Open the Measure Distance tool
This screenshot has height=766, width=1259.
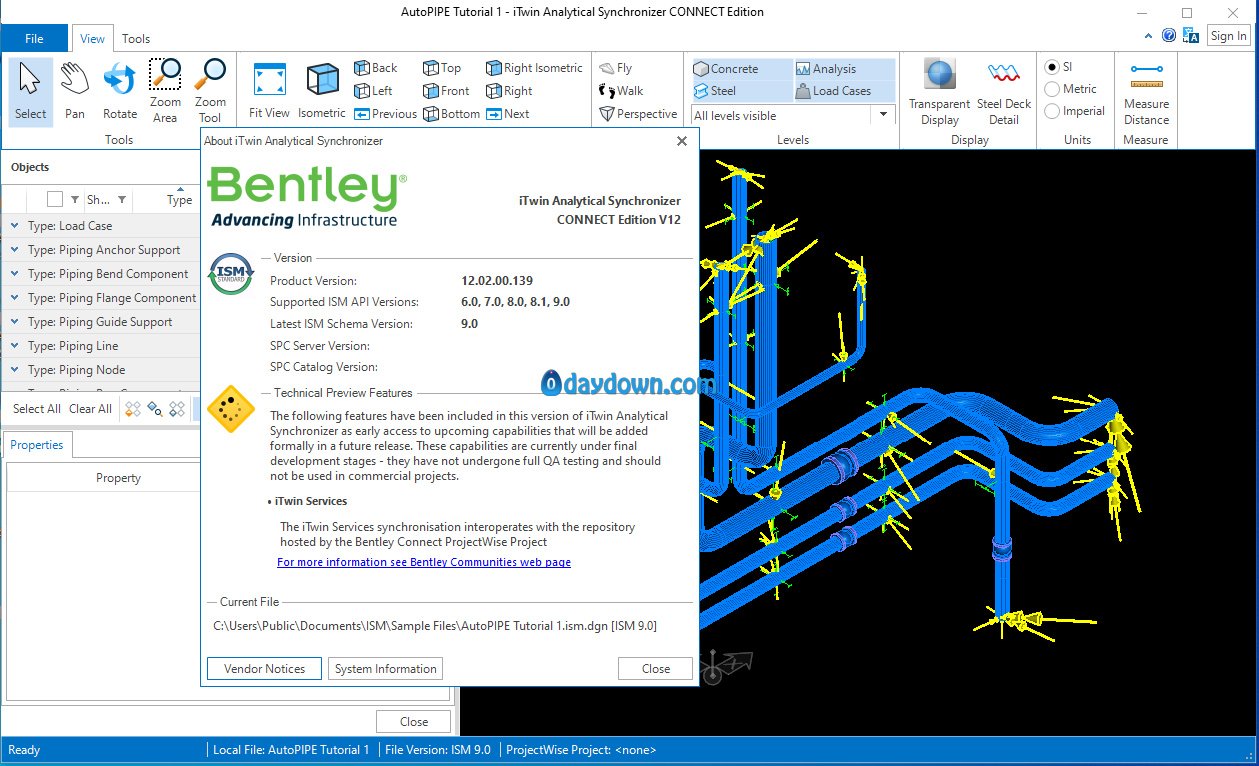1146,90
